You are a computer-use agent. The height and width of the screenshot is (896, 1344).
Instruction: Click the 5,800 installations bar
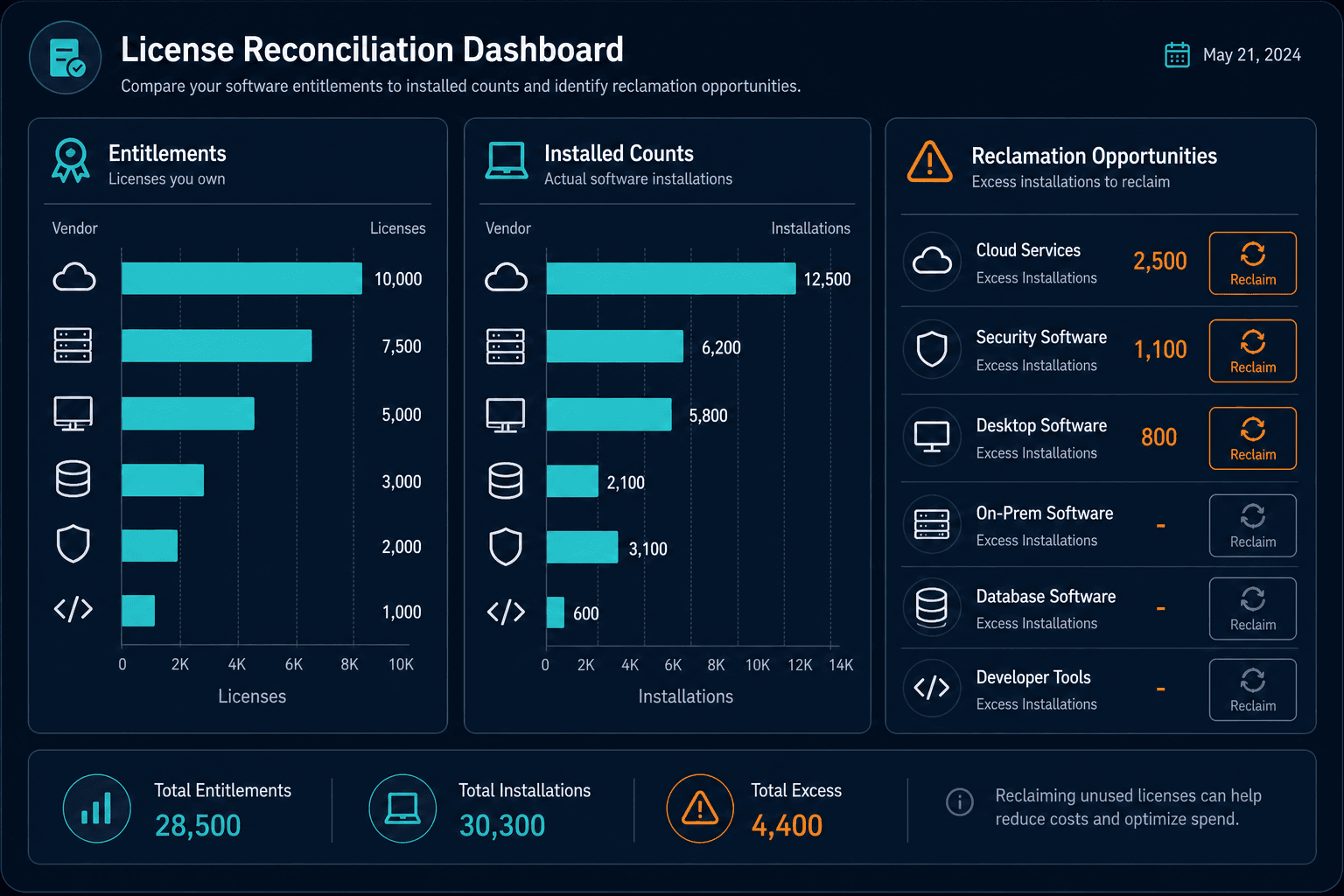point(609,415)
